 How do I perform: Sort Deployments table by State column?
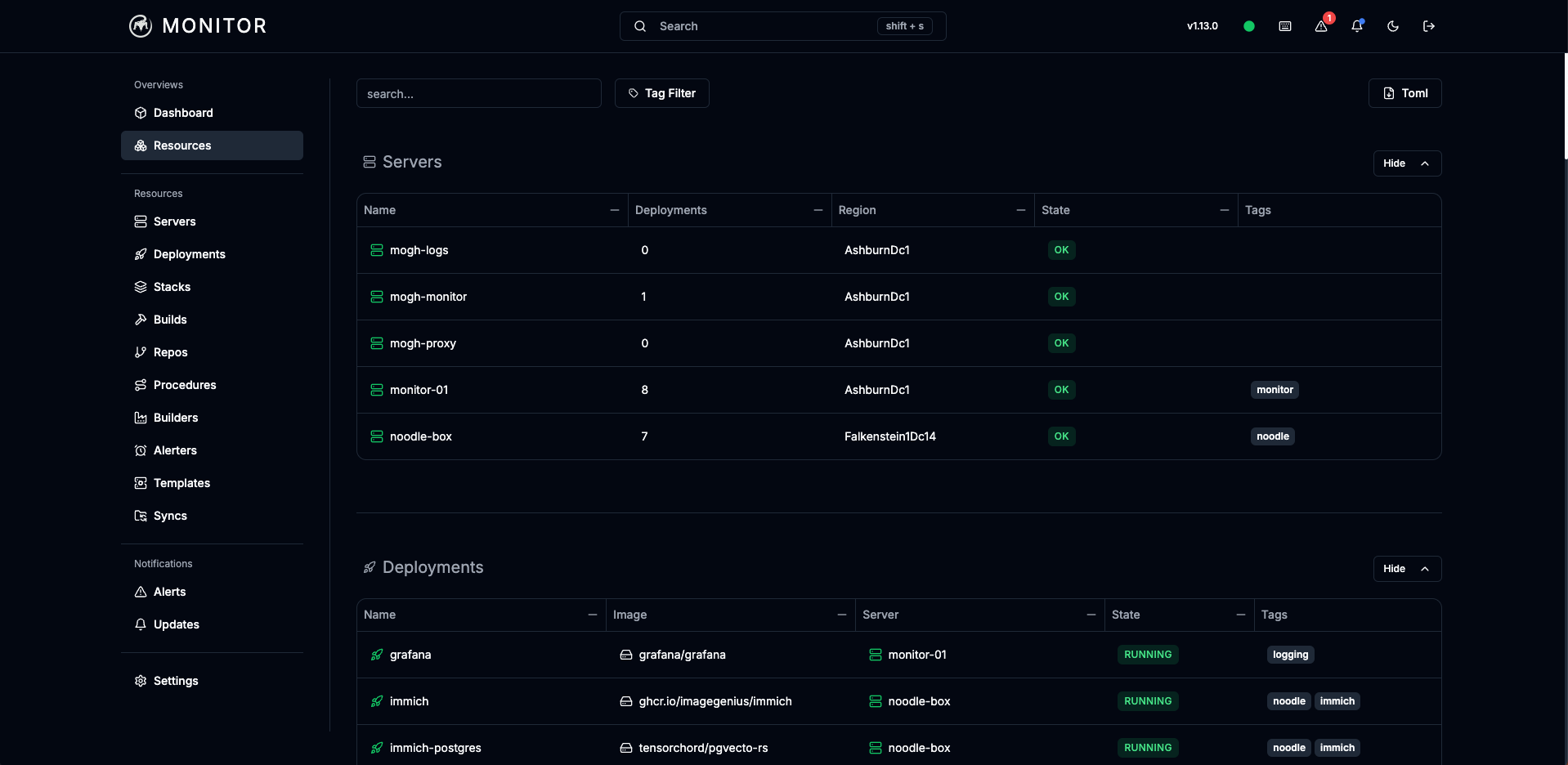click(1179, 615)
